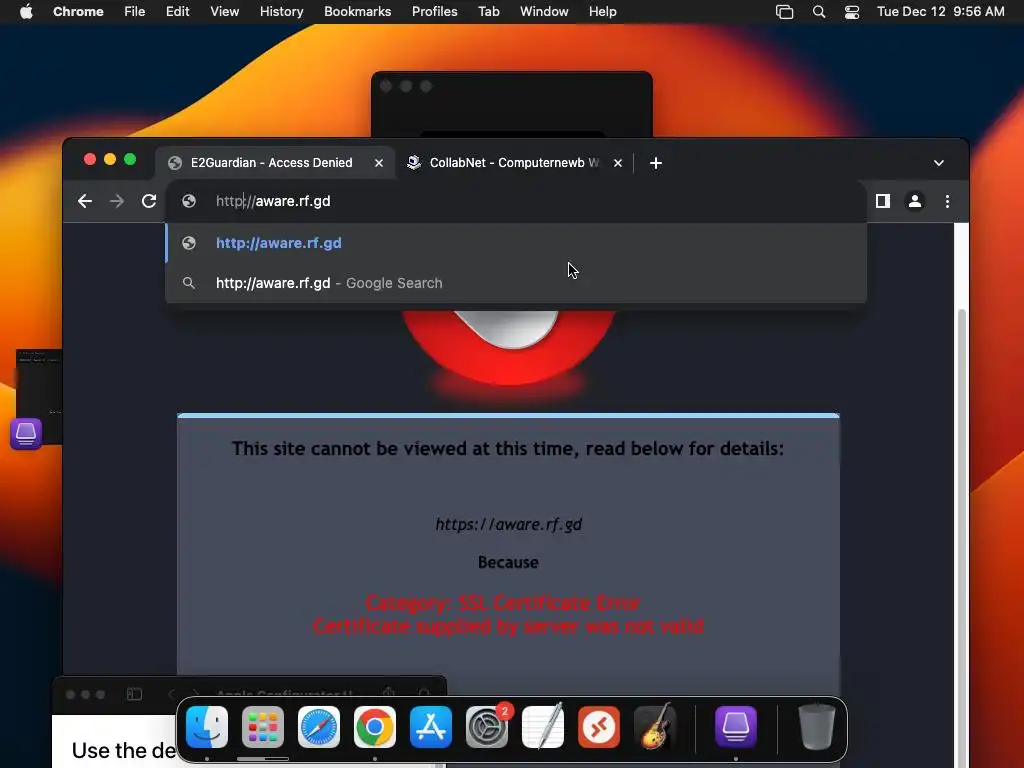Click the Stage Manager icon in menu bar

(784, 12)
